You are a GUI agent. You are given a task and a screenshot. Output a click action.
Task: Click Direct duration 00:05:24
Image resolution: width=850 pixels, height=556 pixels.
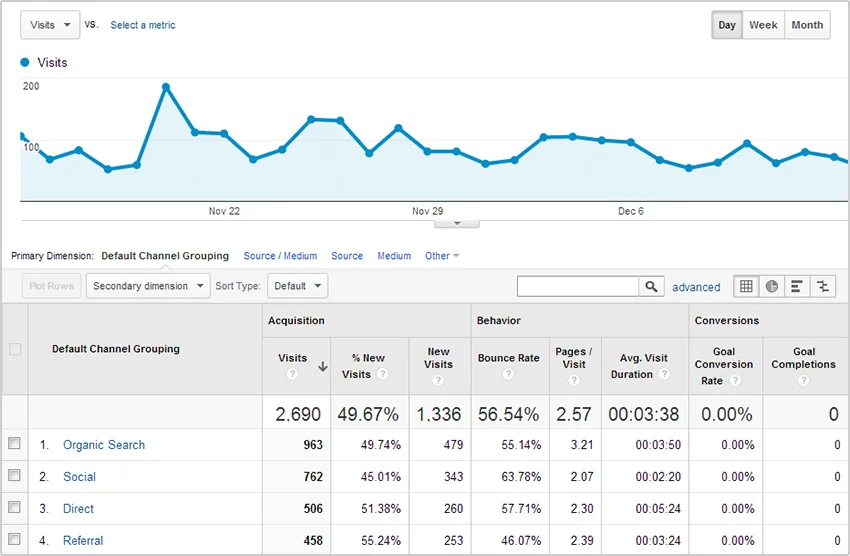(658, 509)
